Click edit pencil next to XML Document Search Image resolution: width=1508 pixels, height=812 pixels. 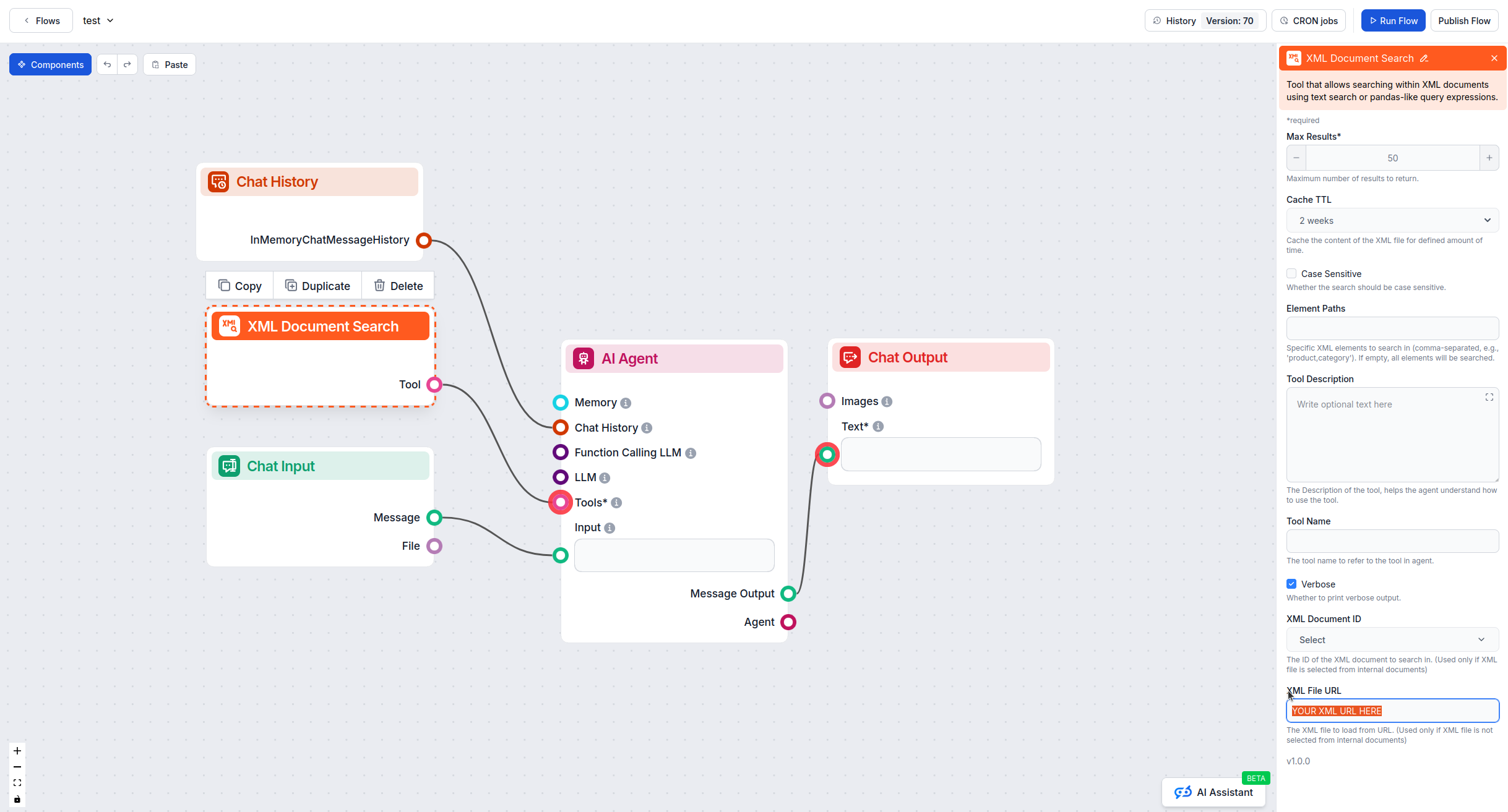click(1424, 58)
